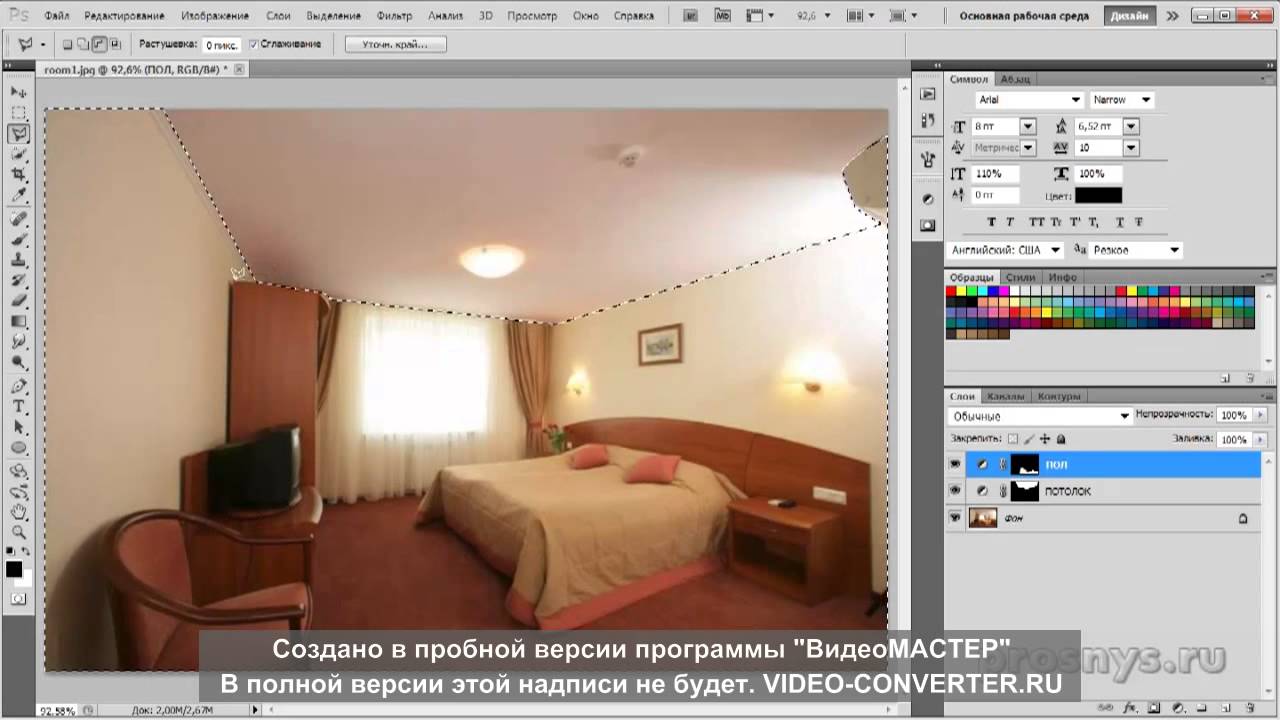Select the Zoom tool

pyautogui.click(x=19, y=532)
